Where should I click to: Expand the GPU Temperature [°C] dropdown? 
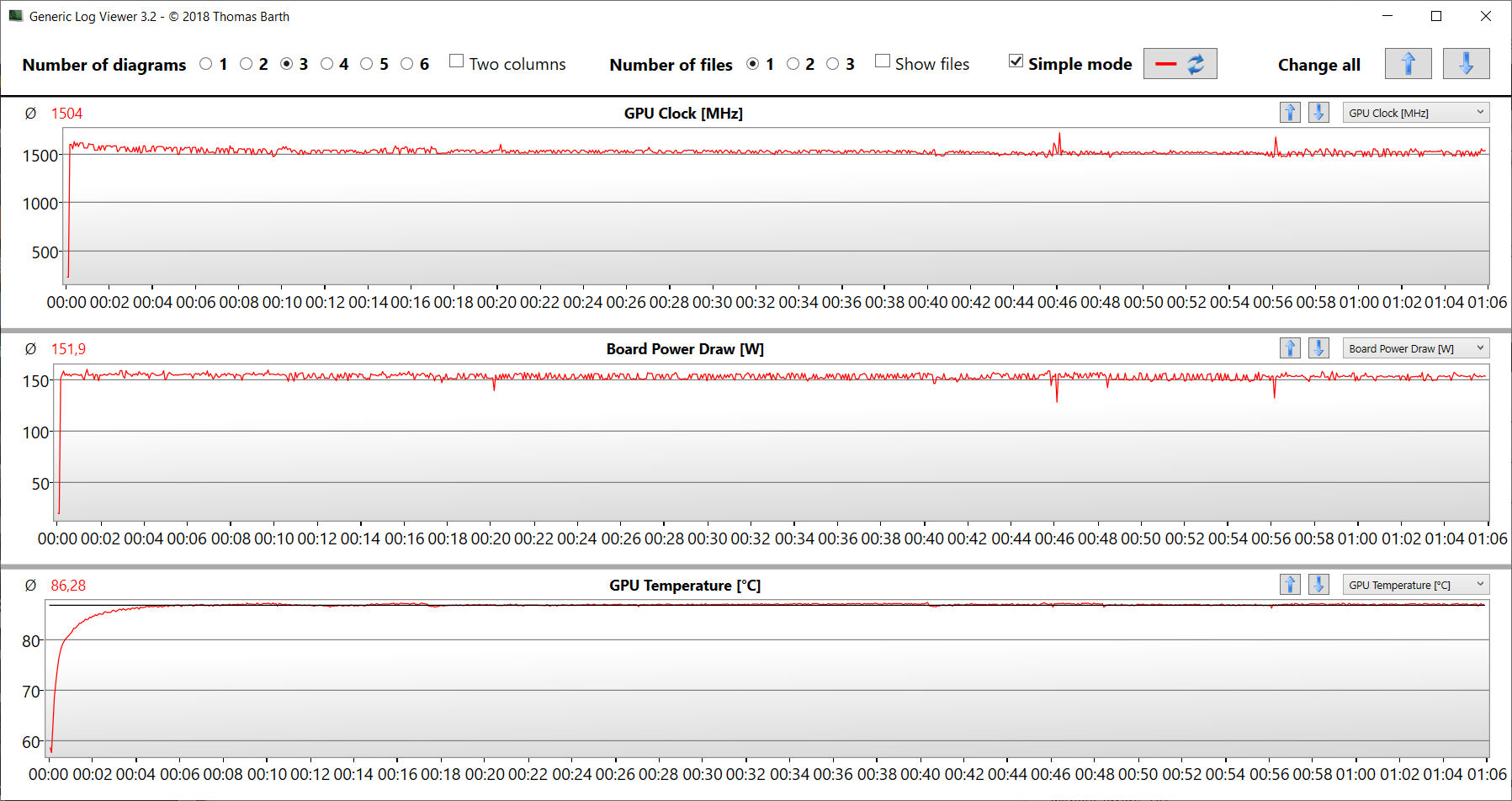pyautogui.click(x=1415, y=585)
